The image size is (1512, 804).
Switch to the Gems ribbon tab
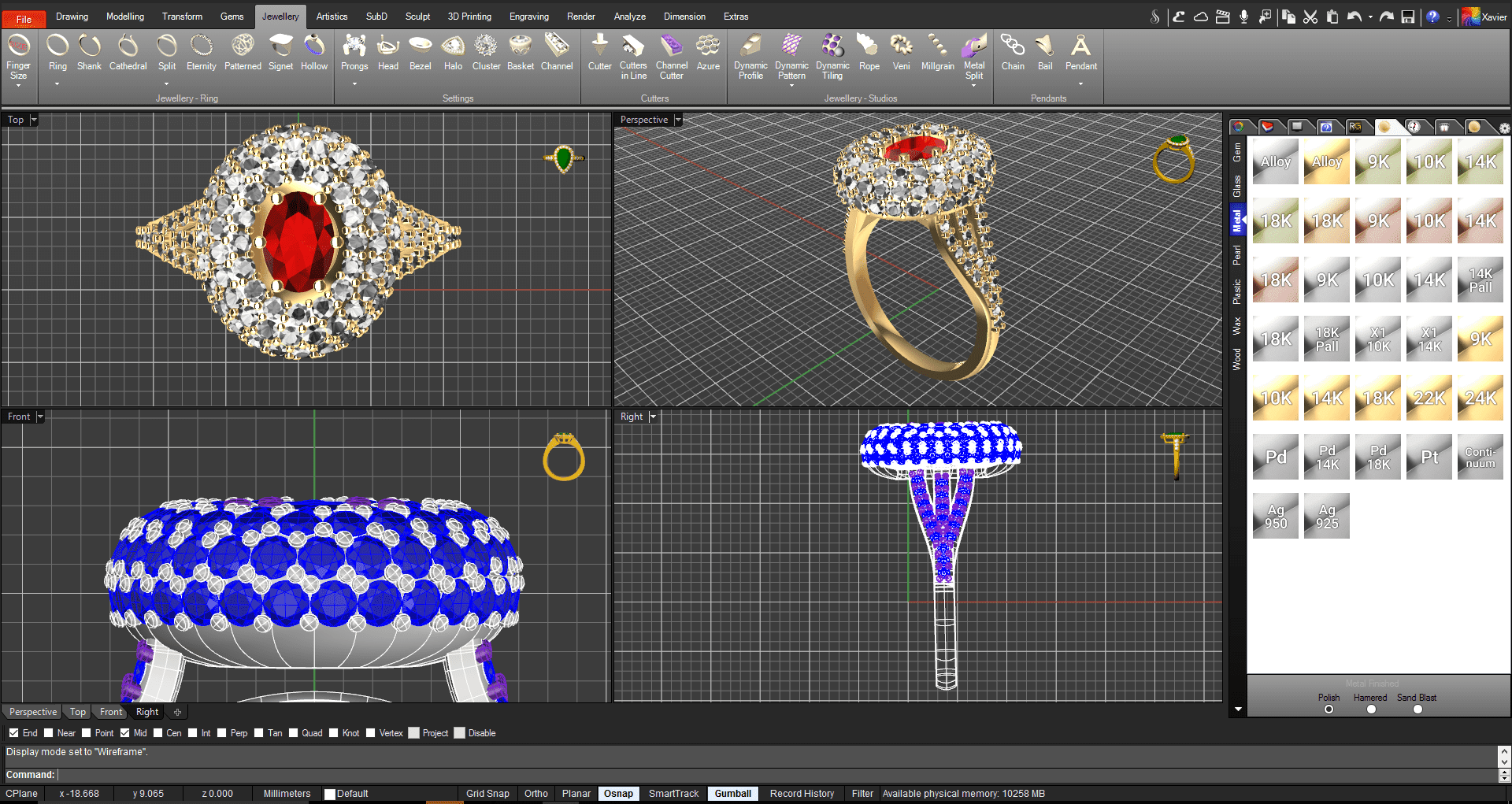click(x=232, y=17)
